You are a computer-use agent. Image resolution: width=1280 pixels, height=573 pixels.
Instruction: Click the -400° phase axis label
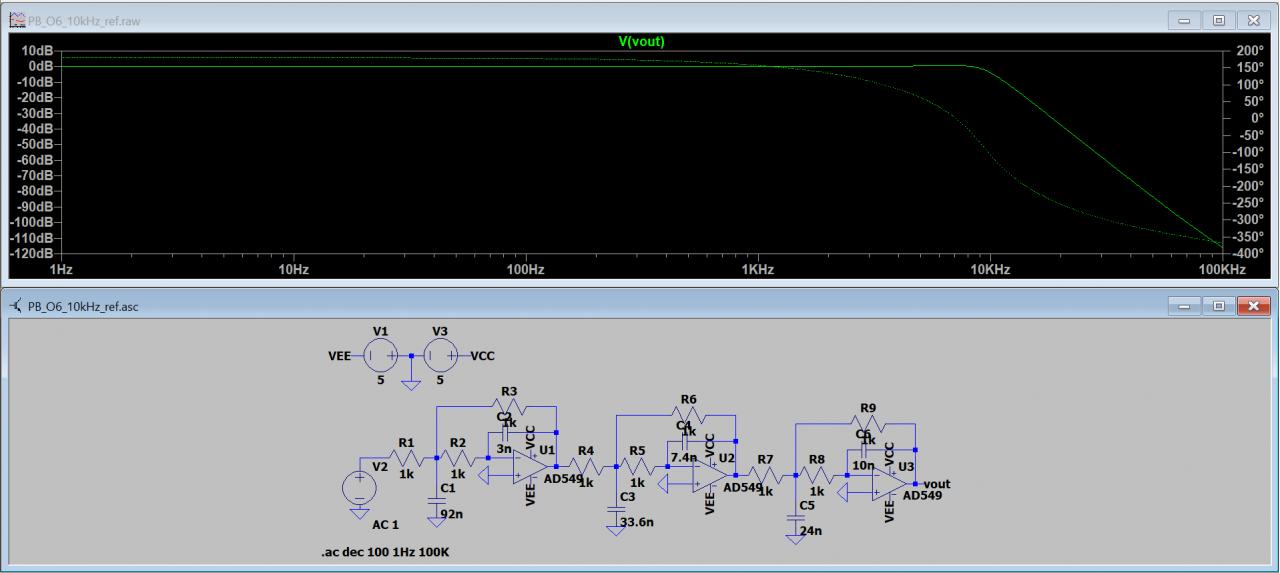1250,254
